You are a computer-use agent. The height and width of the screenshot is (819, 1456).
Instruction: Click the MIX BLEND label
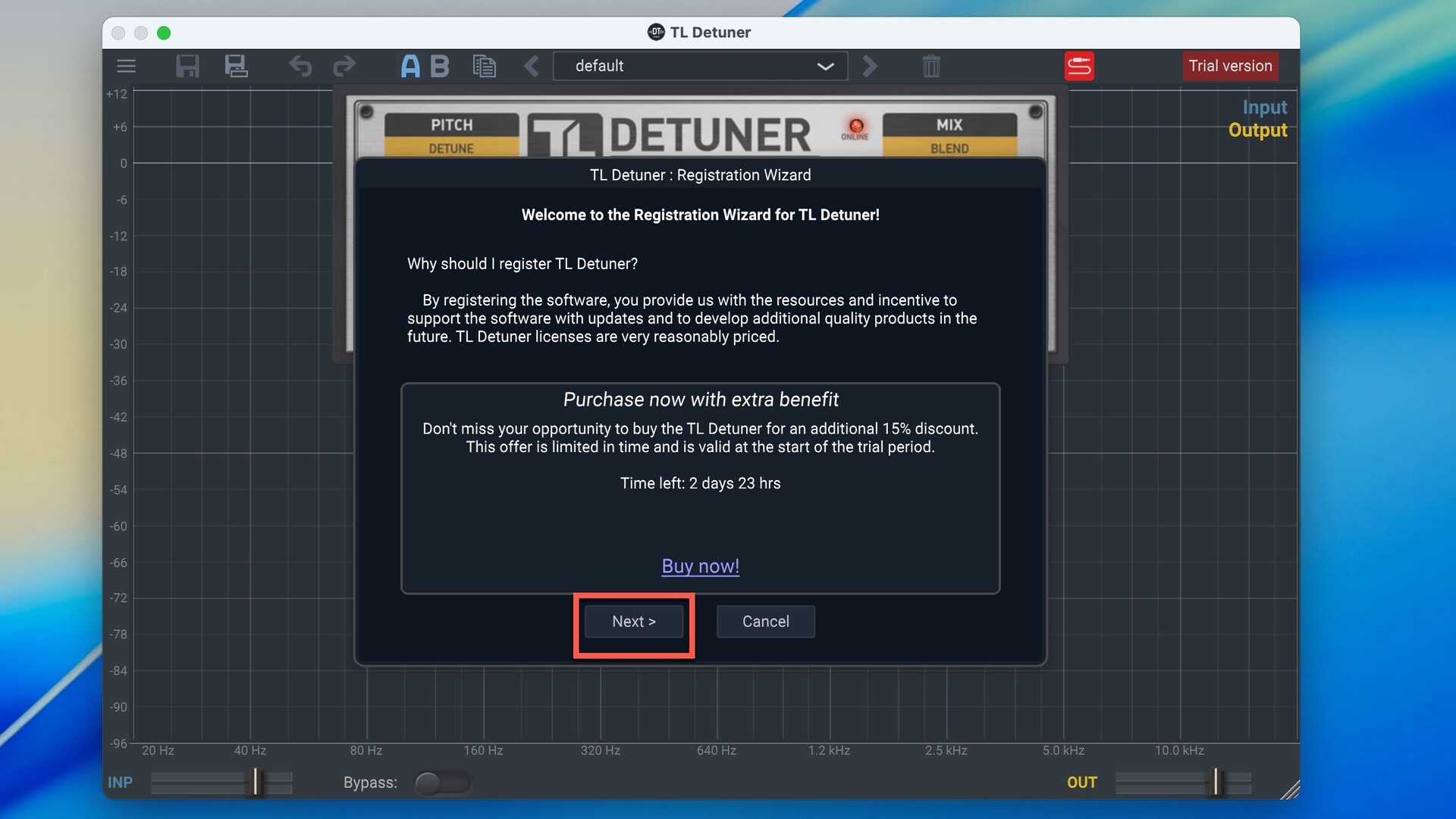point(949,136)
